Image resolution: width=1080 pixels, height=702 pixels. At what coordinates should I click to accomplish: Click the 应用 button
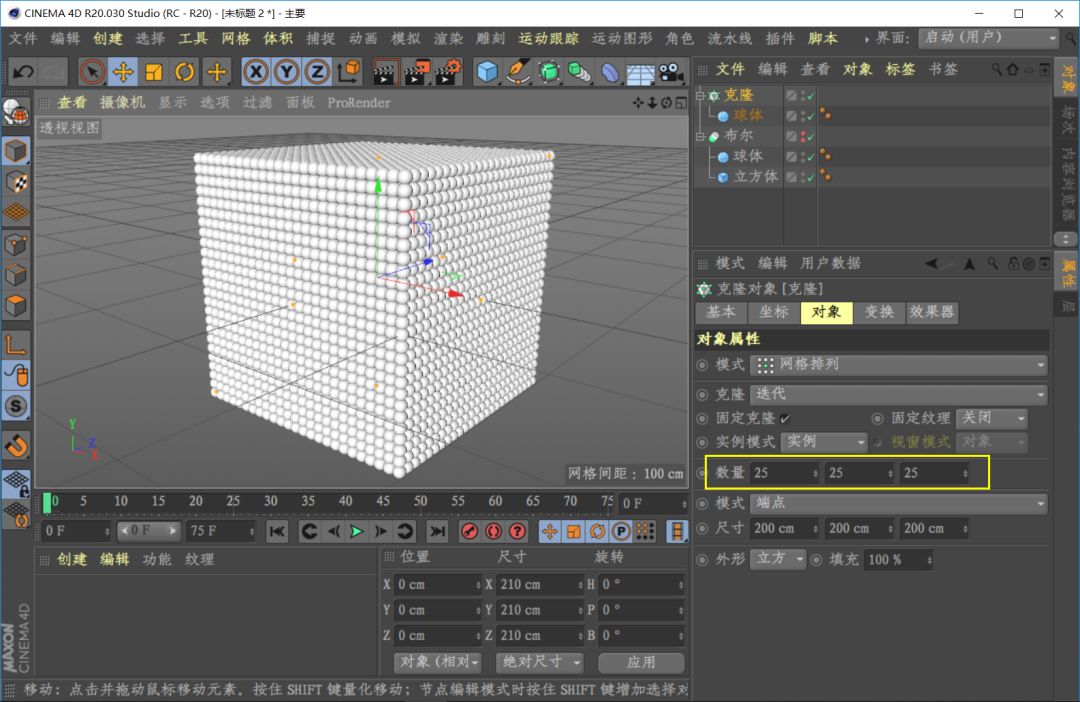pos(641,662)
